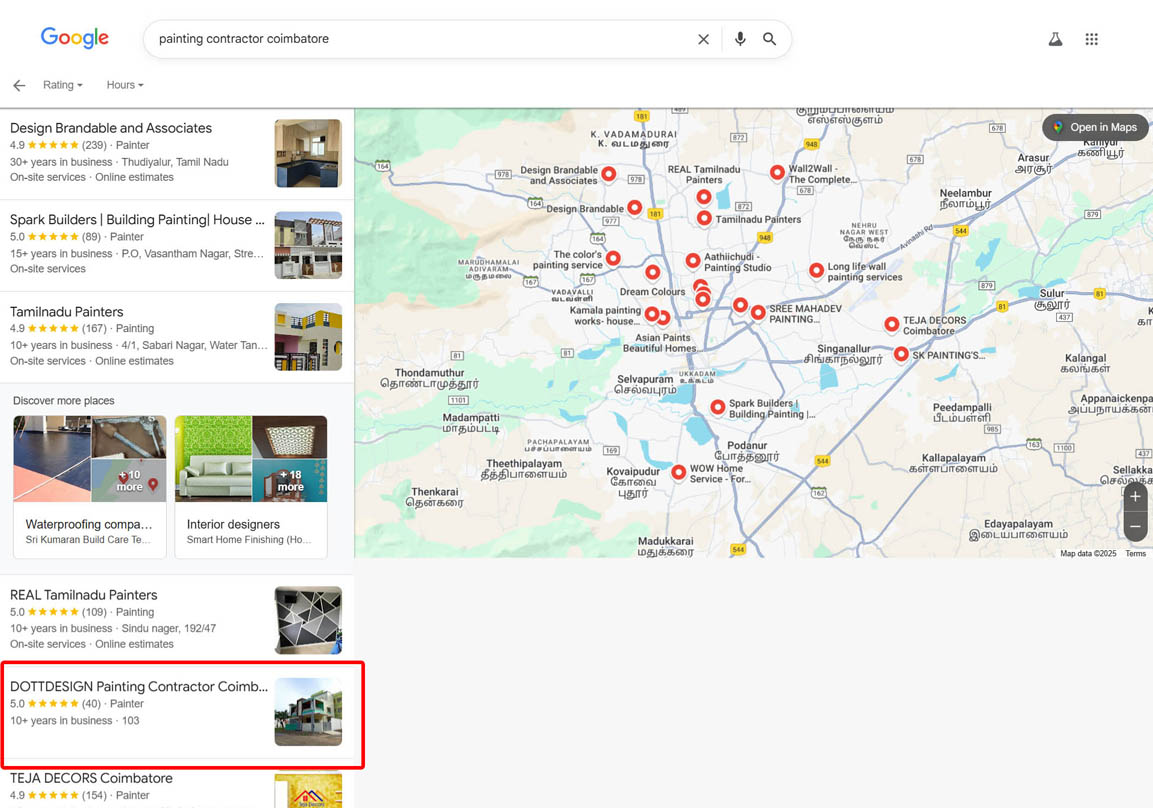Open the Waterproofing companies card
Viewport: 1153px width, 808px height.
[x=89, y=487]
